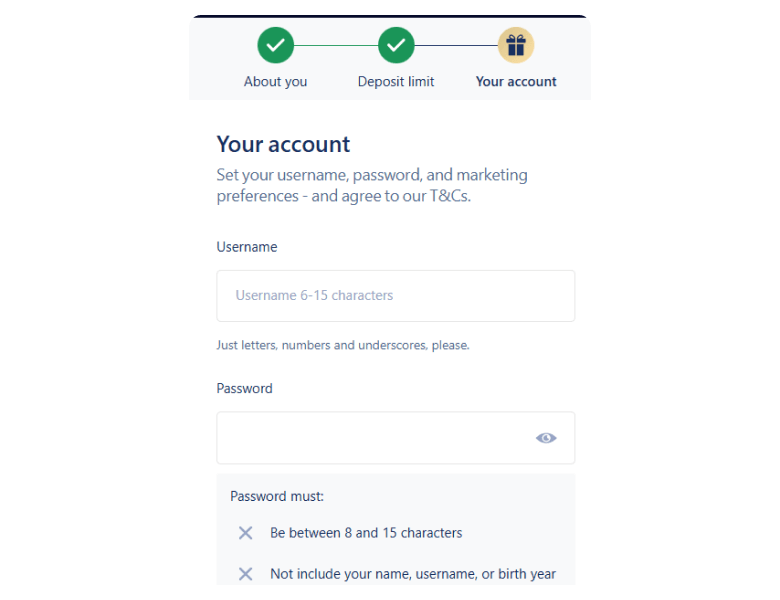Screen dimensions: 780x600
Task: Click the Be between 8 and 15 characters rule
Action: (x=366, y=533)
